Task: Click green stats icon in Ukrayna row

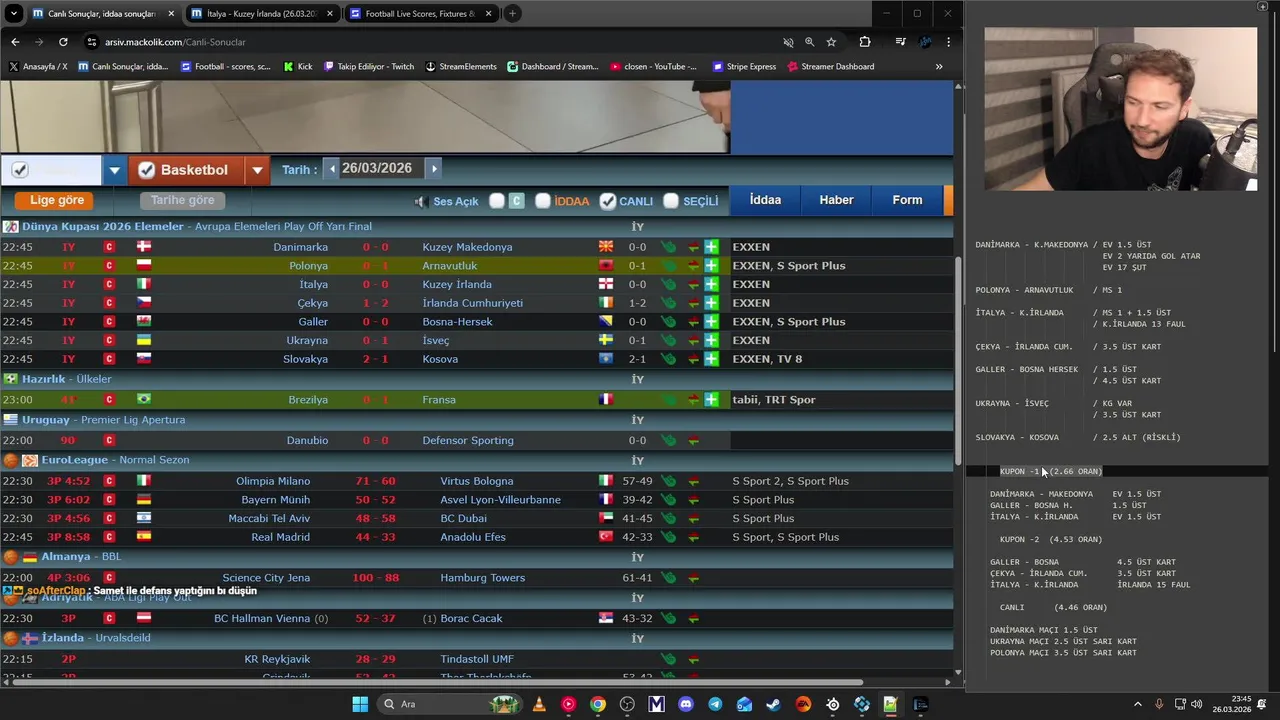Action: [x=668, y=341]
